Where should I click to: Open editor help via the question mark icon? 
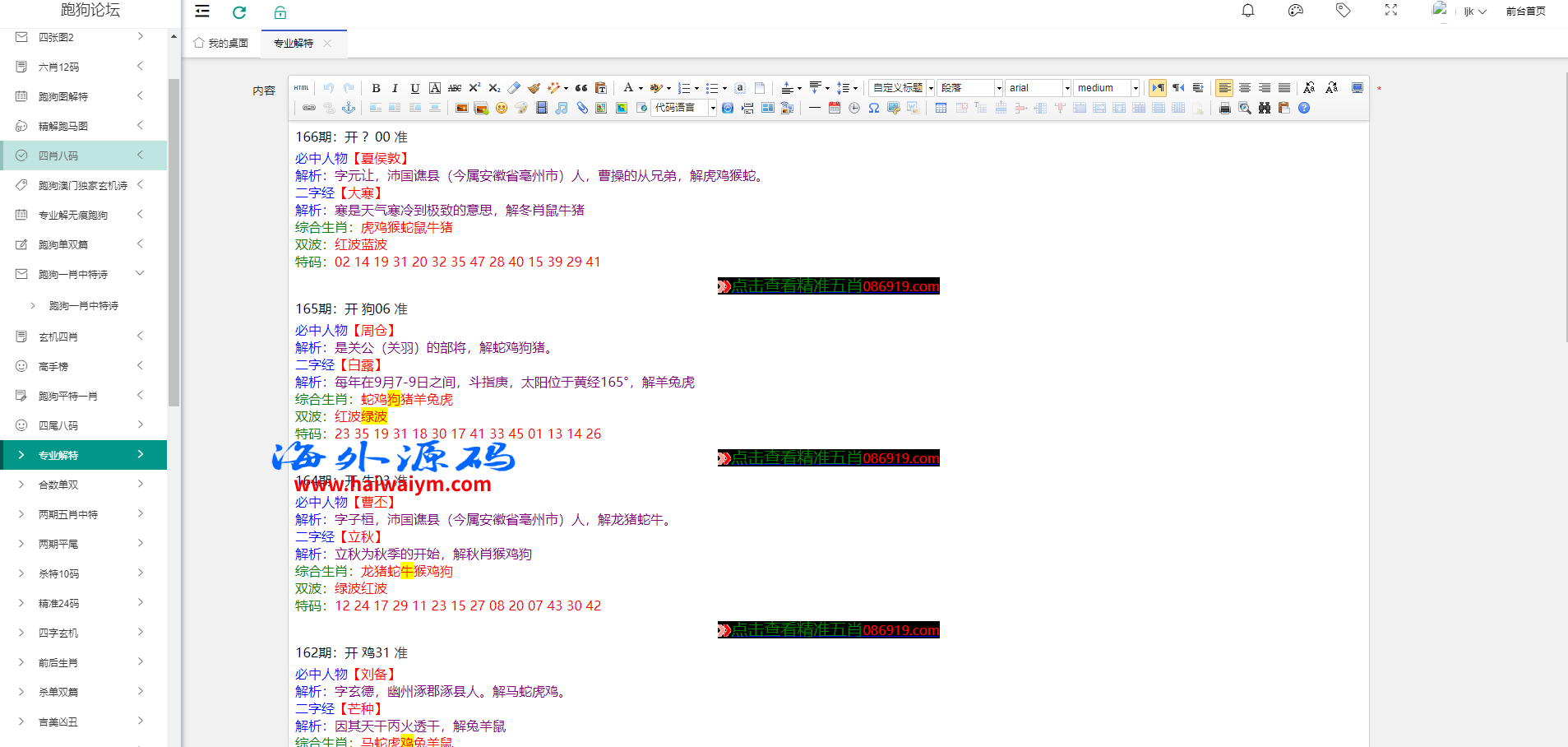pyautogui.click(x=1304, y=109)
